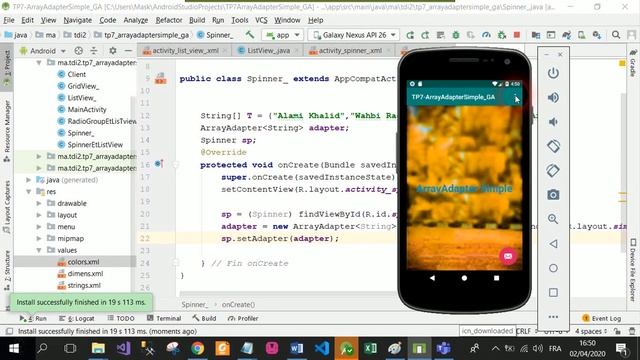Open the SDK Manager download icon
640x360 pixels.
(x=597, y=35)
